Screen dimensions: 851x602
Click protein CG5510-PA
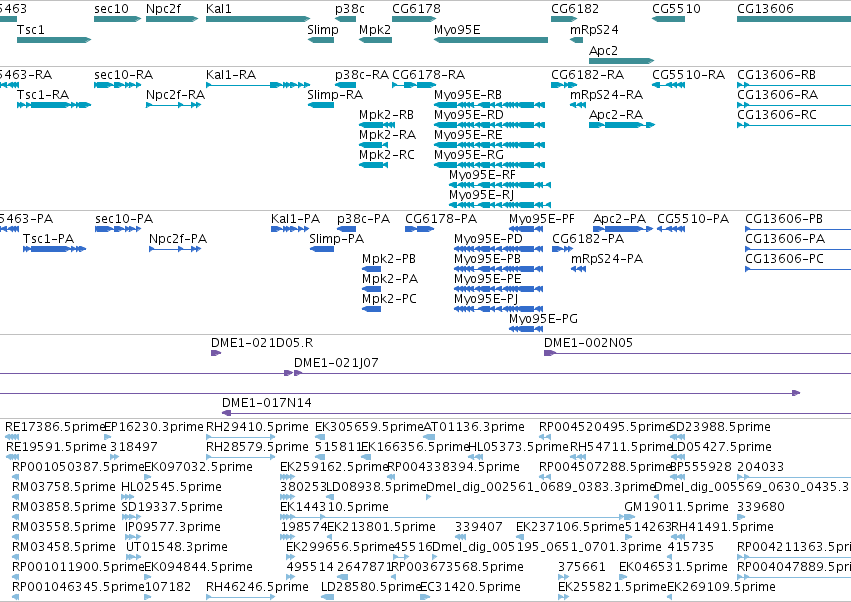(x=671, y=229)
